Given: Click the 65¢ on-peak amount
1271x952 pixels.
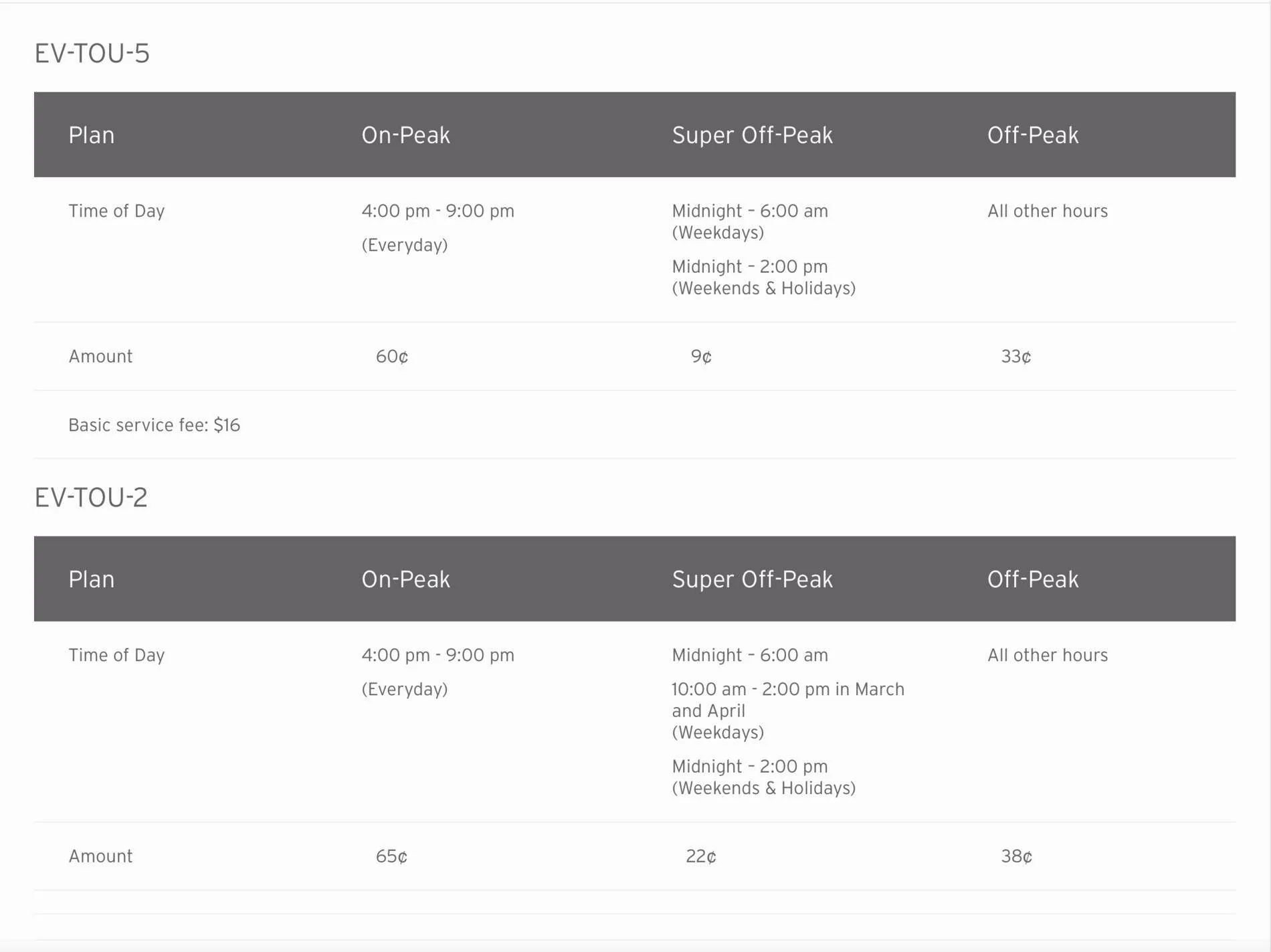Looking at the screenshot, I should coord(391,856).
